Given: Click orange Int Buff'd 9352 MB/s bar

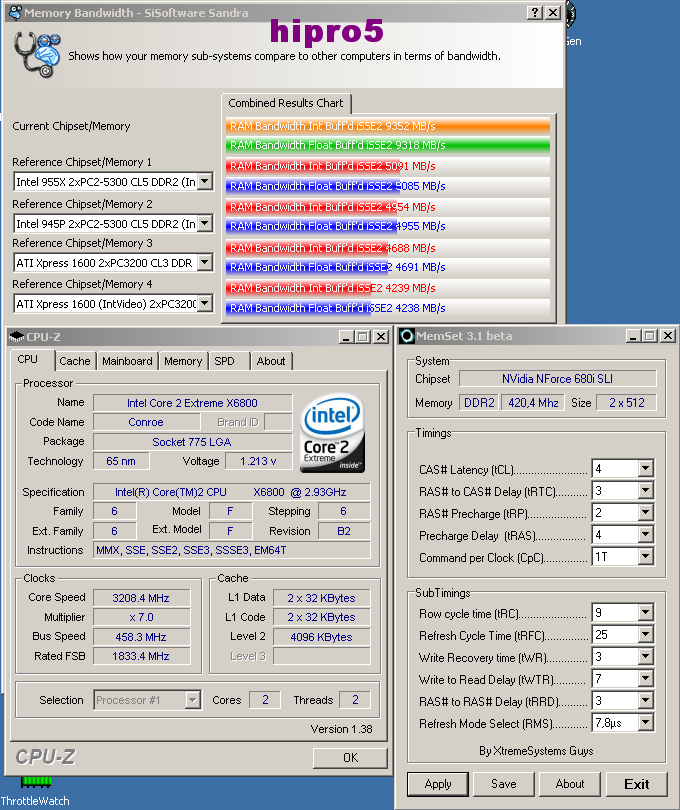Looking at the screenshot, I should tap(388, 126).
